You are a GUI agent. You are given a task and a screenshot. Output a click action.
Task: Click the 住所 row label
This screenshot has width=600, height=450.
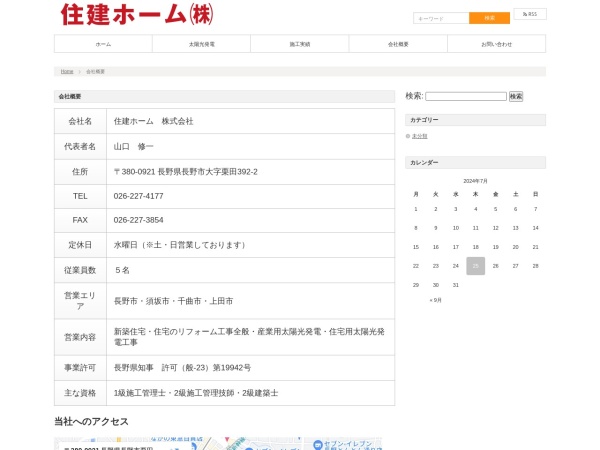(x=80, y=172)
